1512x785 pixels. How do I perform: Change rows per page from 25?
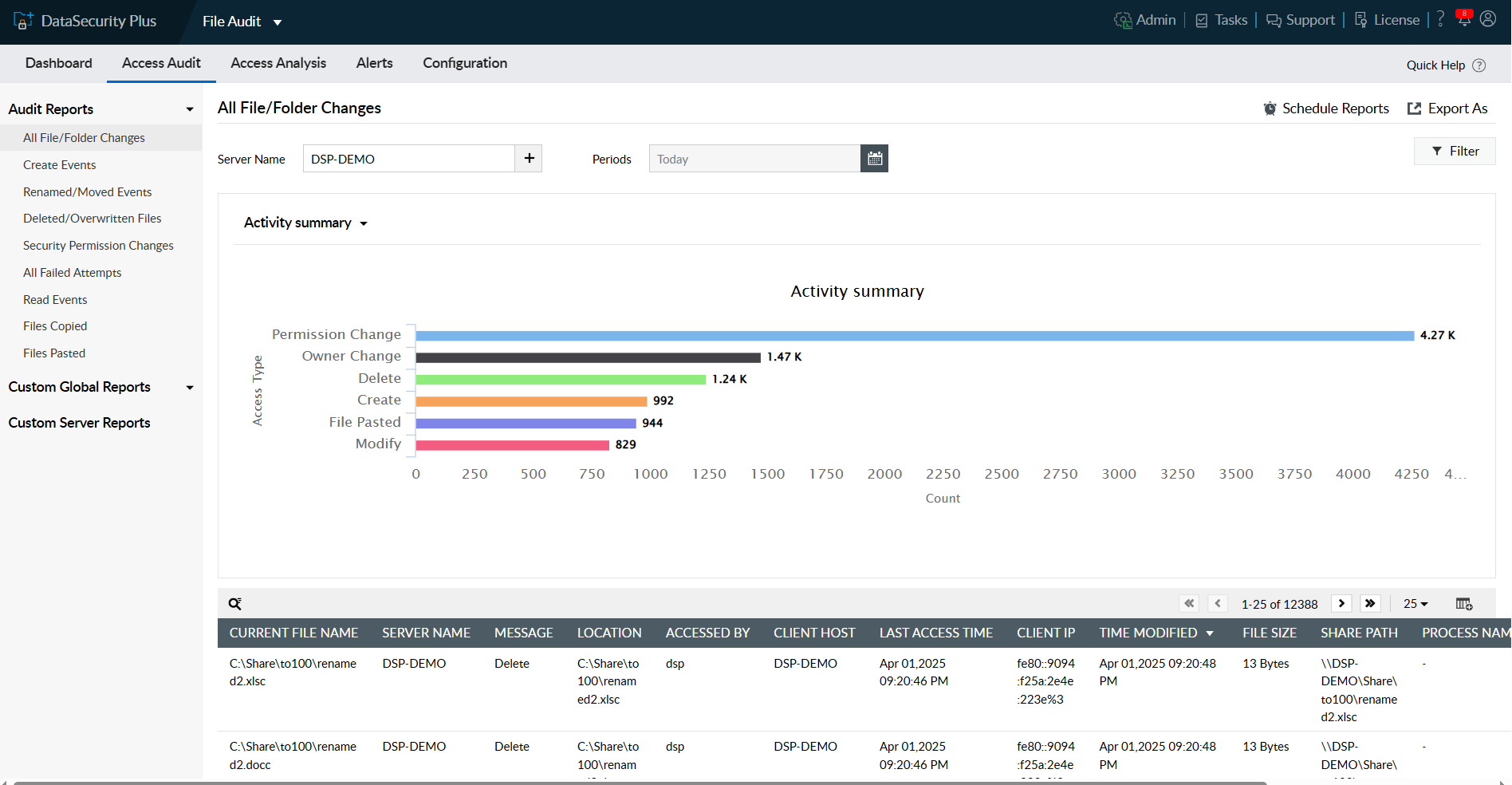[1416, 604]
